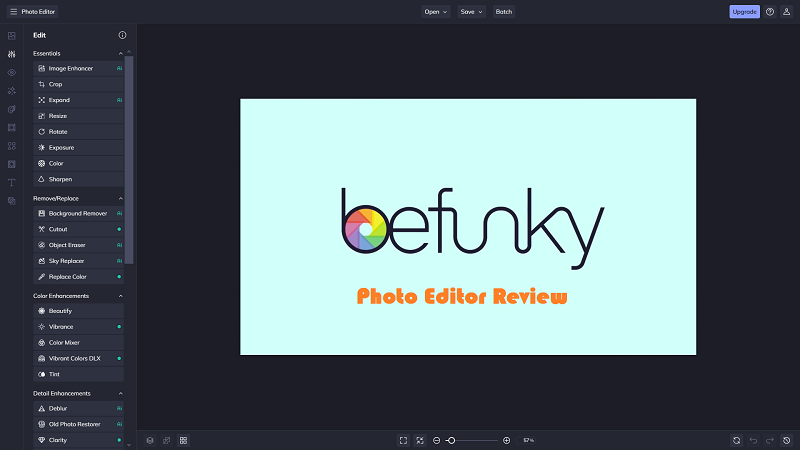Select the Crop tool
The image size is (800, 450).
tap(79, 84)
